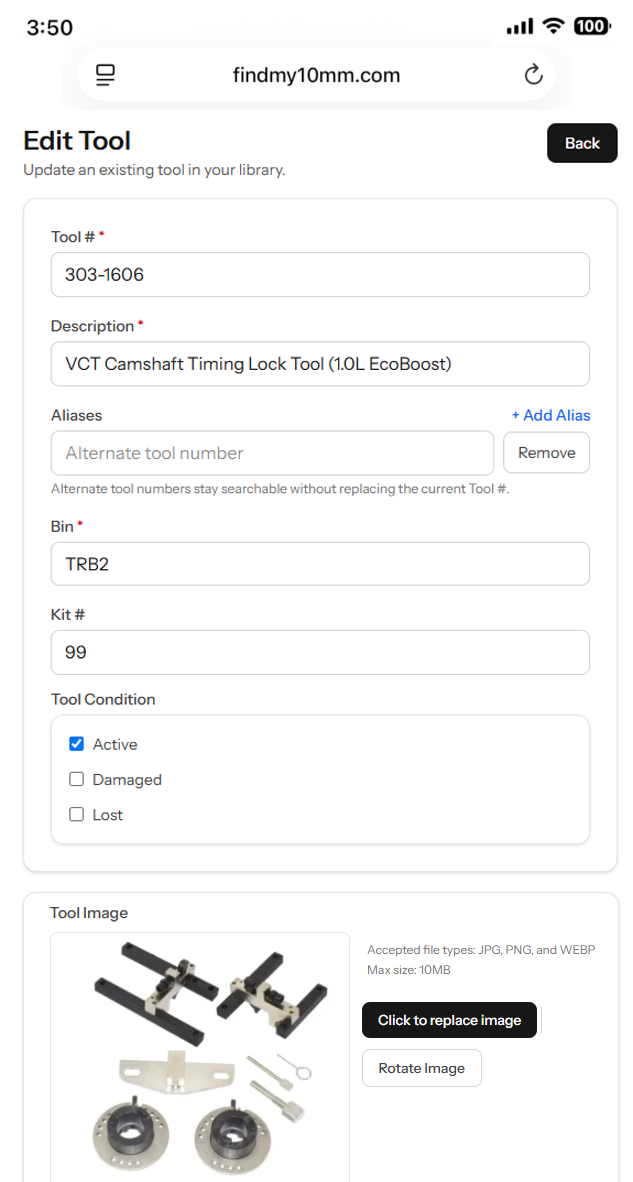
Task: Tap the Wi-Fi status icon
Action: 555,26
